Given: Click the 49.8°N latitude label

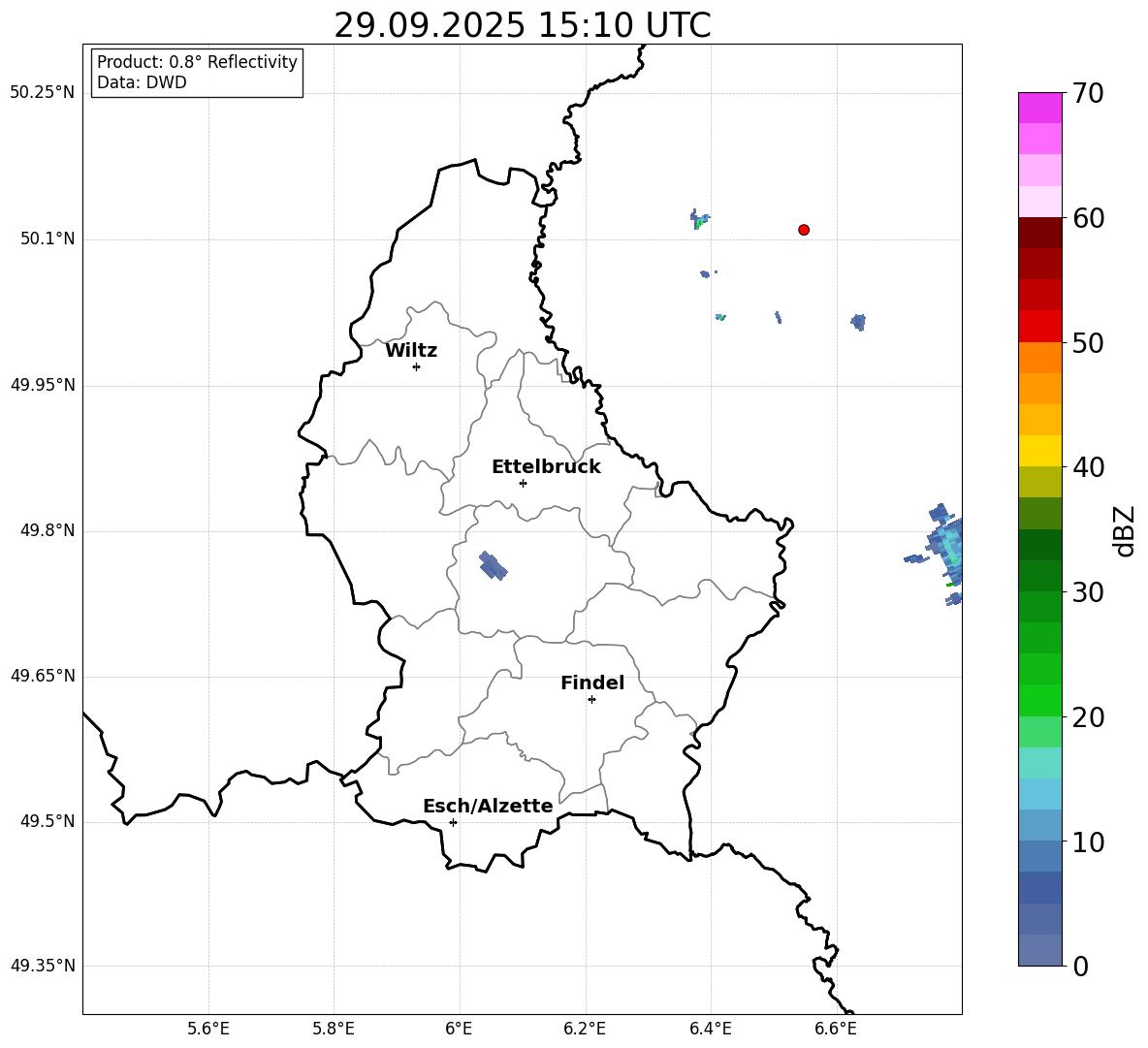Looking at the screenshot, I should click(48, 530).
